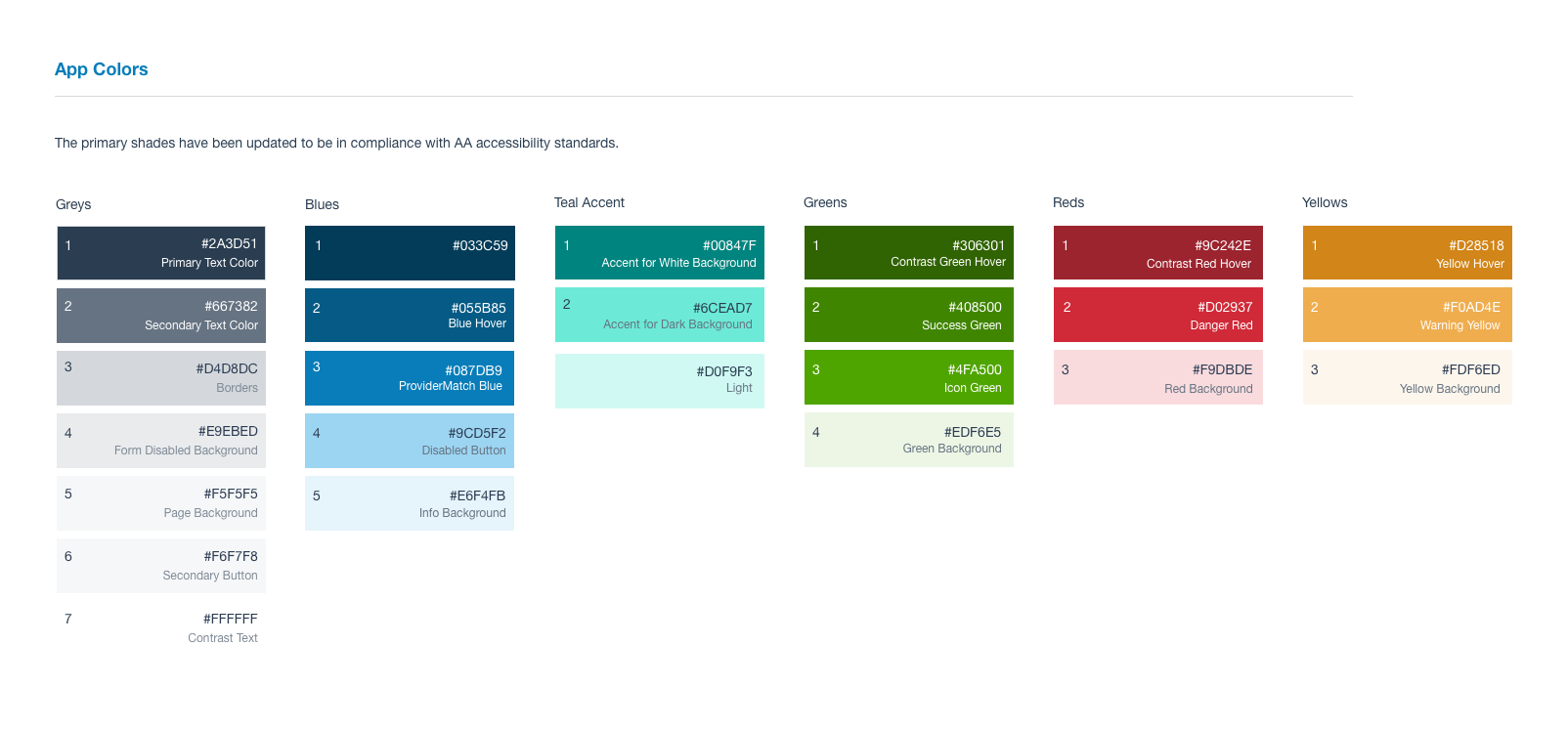Image resolution: width=1568 pixels, height=730 pixels.
Task: Choose the #D02937 Danger Red swatch
Action: (x=1158, y=315)
